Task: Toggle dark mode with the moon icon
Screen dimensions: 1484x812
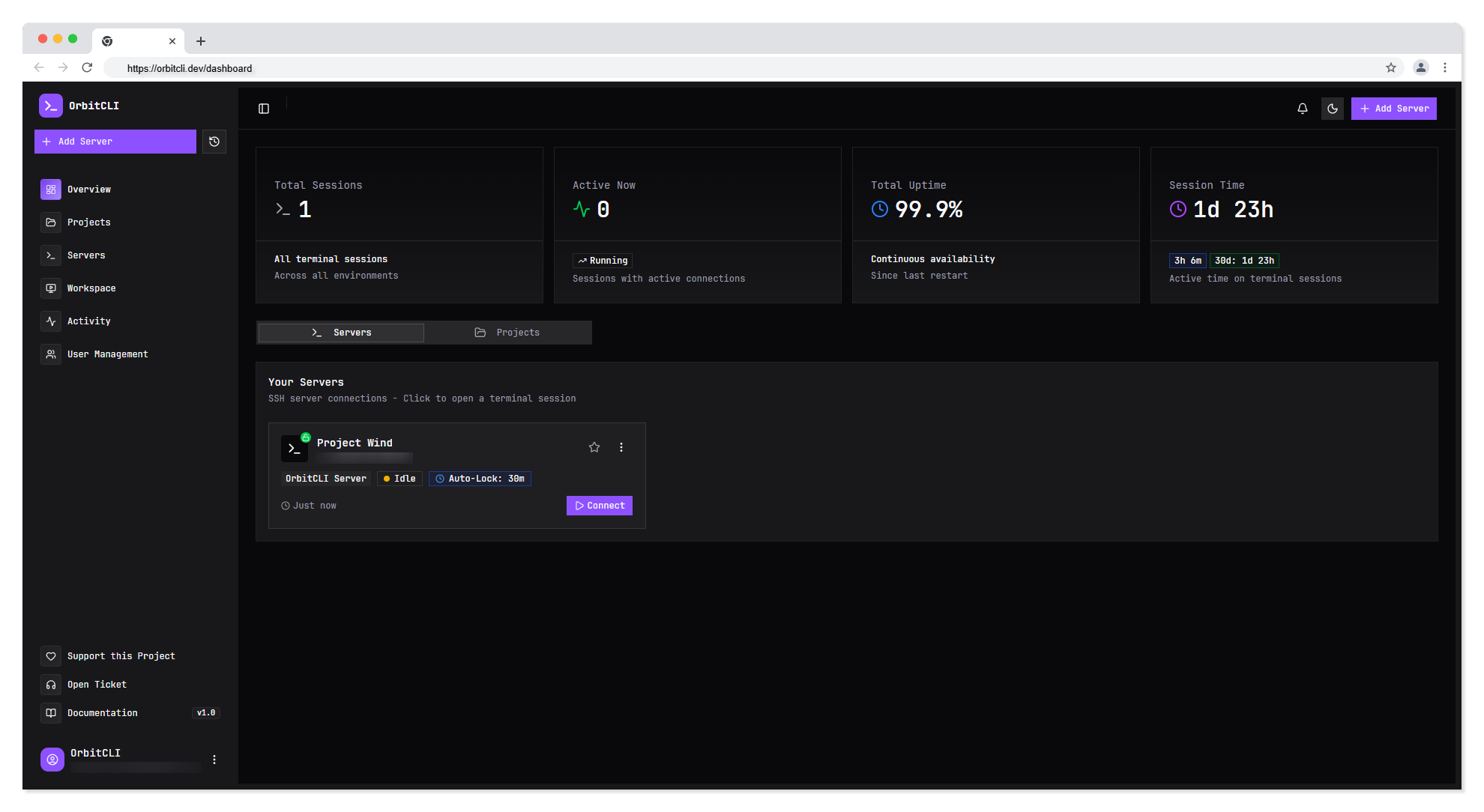Action: [x=1332, y=108]
